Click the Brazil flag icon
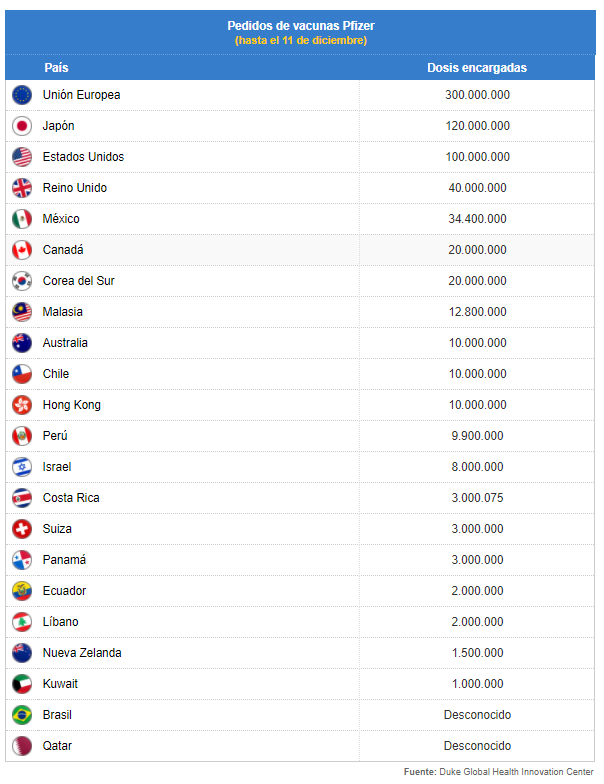 pyautogui.click(x=22, y=715)
